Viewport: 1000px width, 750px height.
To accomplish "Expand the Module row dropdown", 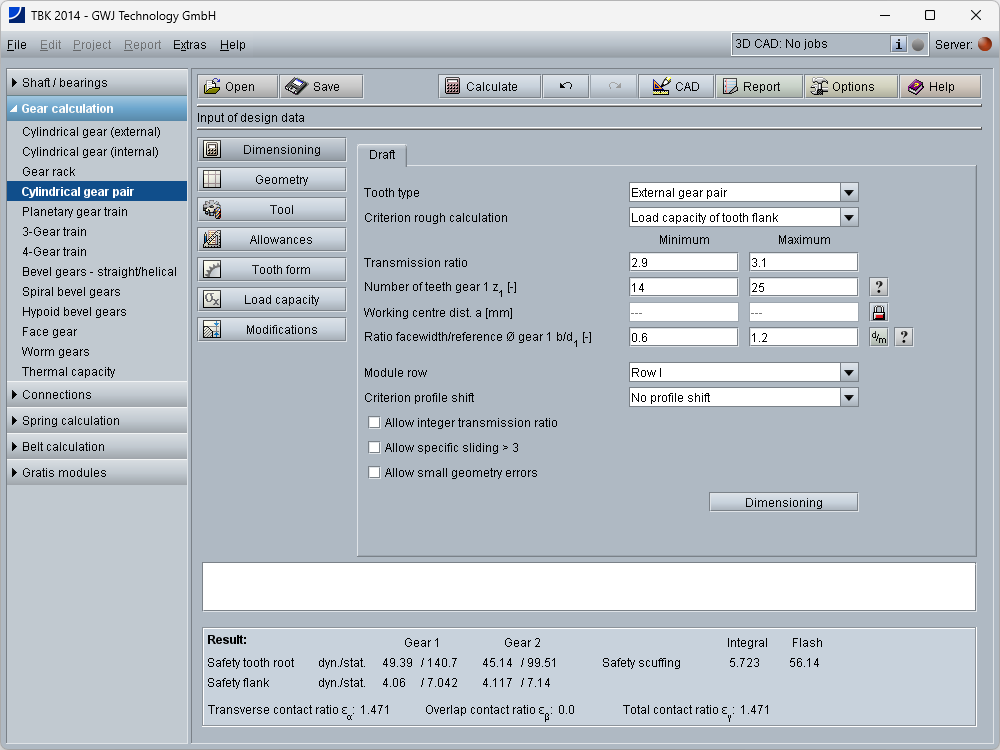I will coord(848,373).
